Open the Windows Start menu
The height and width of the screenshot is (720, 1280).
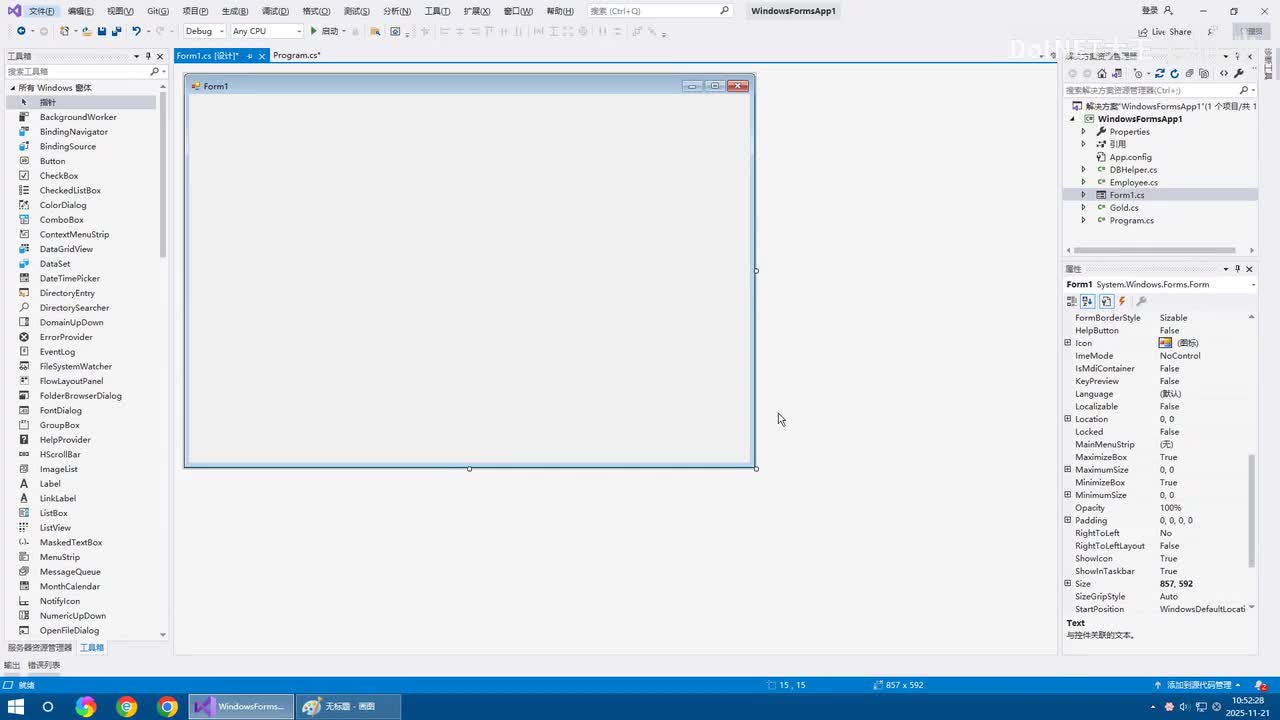point(16,707)
